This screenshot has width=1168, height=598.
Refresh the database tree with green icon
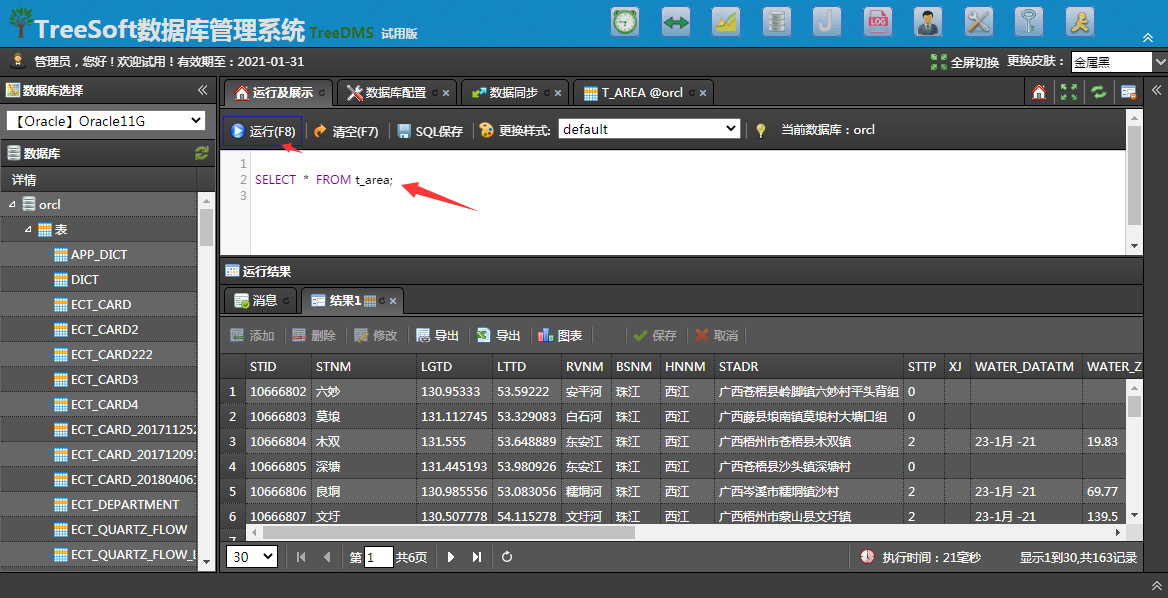coord(202,153)
